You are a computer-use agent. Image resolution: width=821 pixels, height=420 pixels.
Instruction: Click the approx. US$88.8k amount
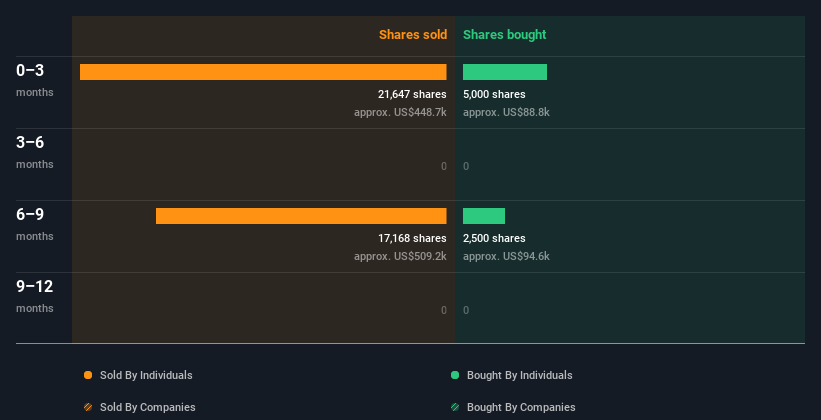(x=506, y=112)
